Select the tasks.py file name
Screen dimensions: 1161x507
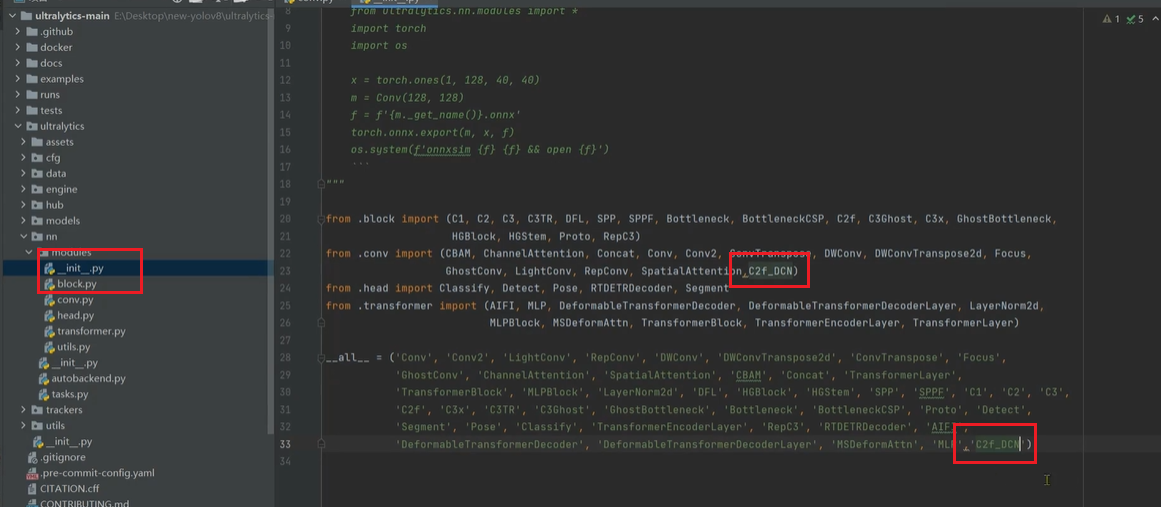pos(70,394)
